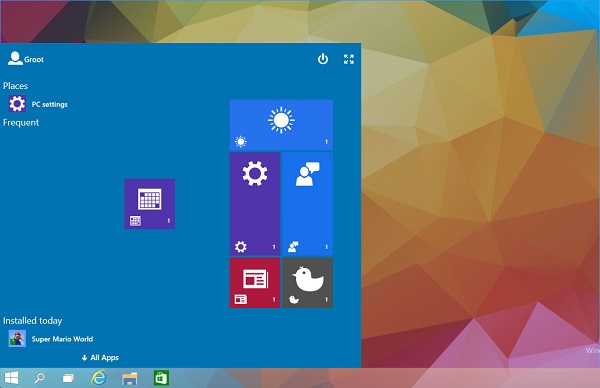The width and height of the screenshot is (600, 388).
Task: Open the Groot user account menu
Action: pos(26,59)
